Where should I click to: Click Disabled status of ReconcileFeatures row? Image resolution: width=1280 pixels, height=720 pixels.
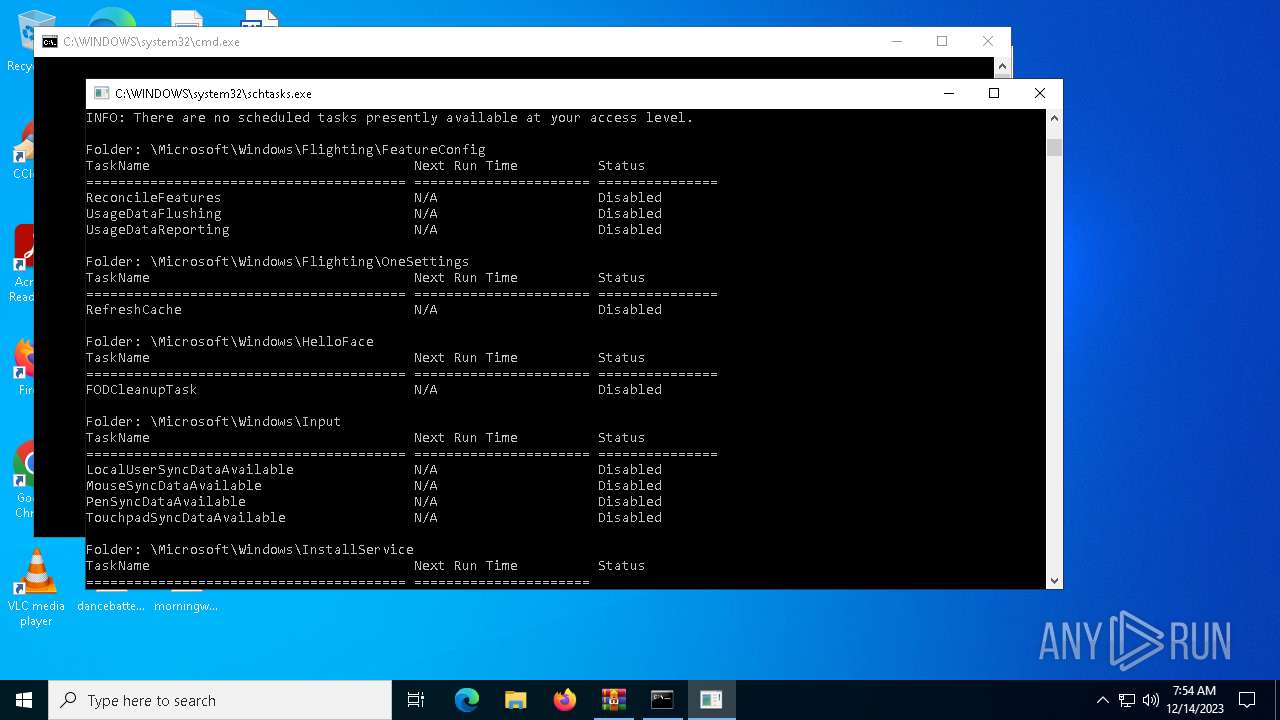coord(630,198)
